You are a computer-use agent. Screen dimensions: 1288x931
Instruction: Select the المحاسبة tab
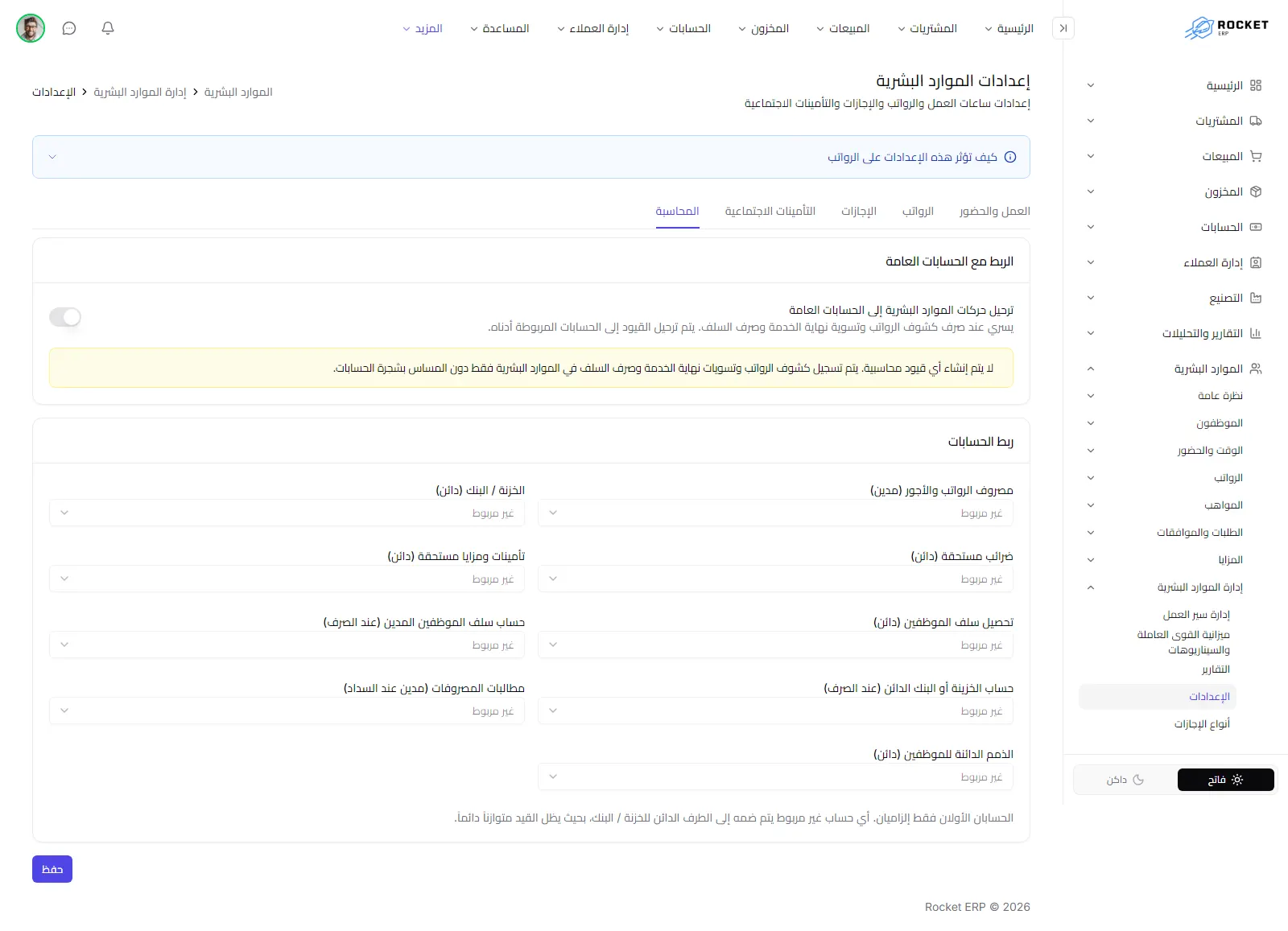(677, 211)
